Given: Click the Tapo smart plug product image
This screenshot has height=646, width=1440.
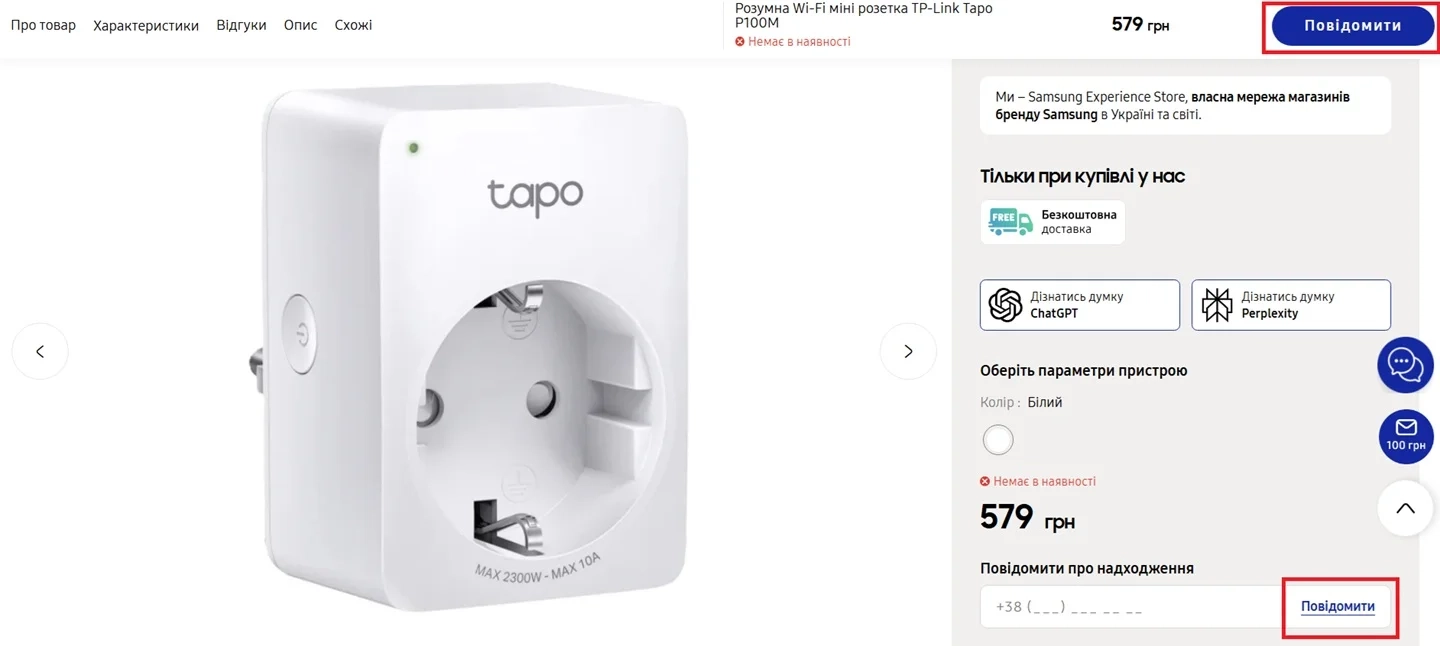Looking at the screenshot, I should pyautogui.click(x=474, y=345).
